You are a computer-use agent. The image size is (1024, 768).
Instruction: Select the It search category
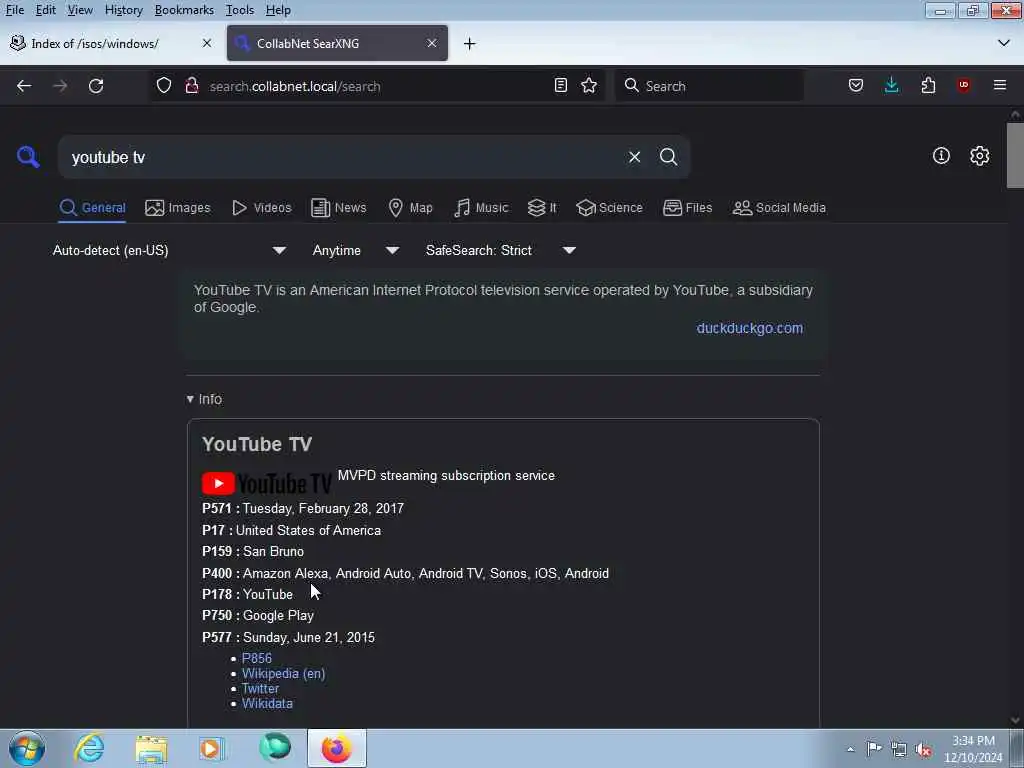point(542,208)
